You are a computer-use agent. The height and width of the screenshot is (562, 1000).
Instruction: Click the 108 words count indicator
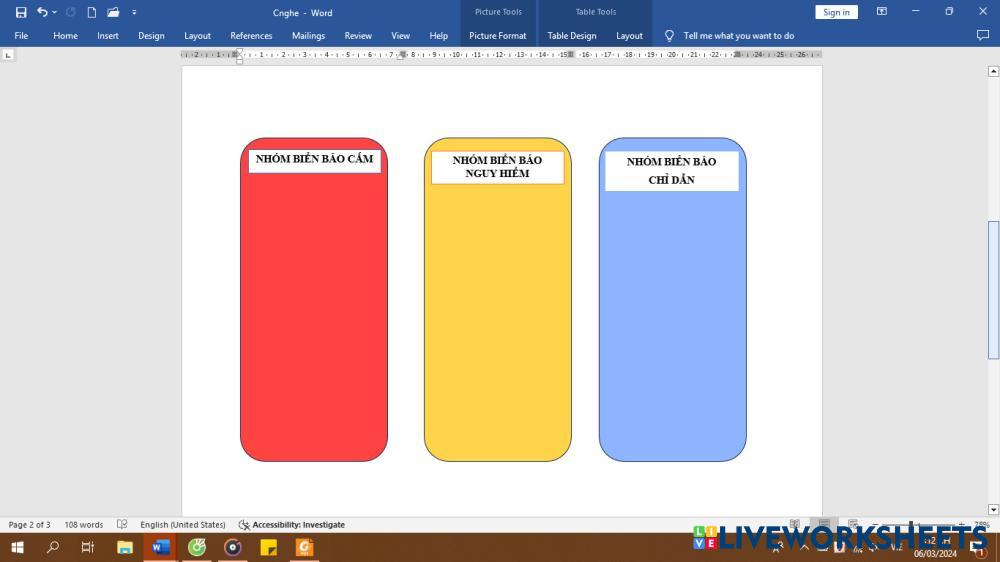(x=84, y=524)
